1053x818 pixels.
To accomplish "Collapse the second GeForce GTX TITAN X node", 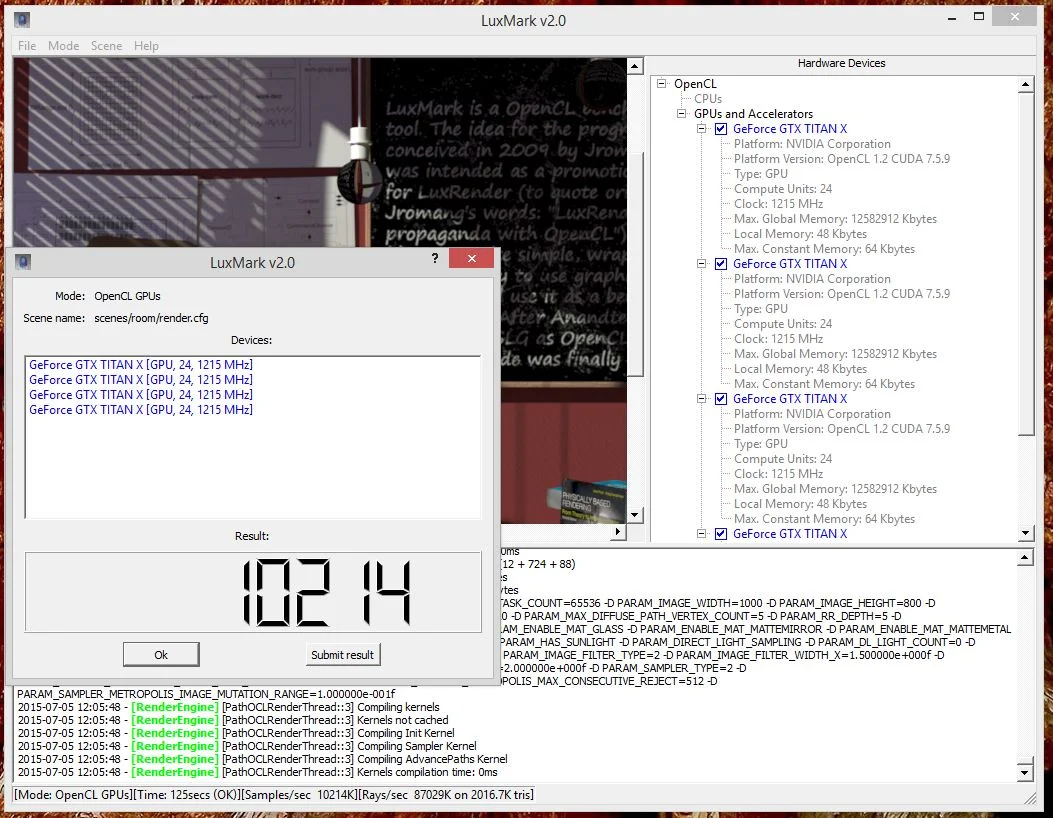I will (x=702, y=264).
